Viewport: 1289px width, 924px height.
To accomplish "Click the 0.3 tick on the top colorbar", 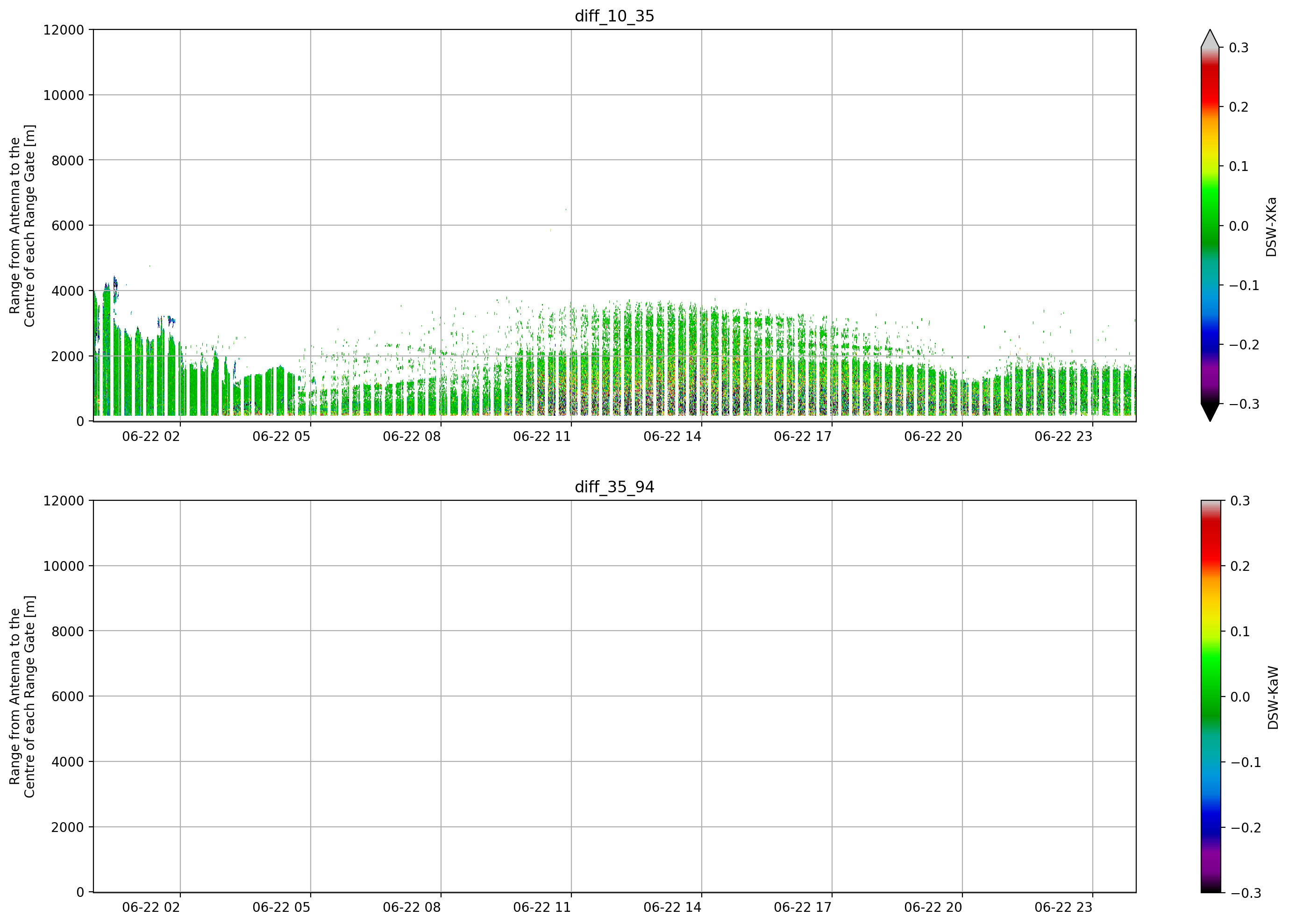I will pyautogui.click(x=1239, y=48).
